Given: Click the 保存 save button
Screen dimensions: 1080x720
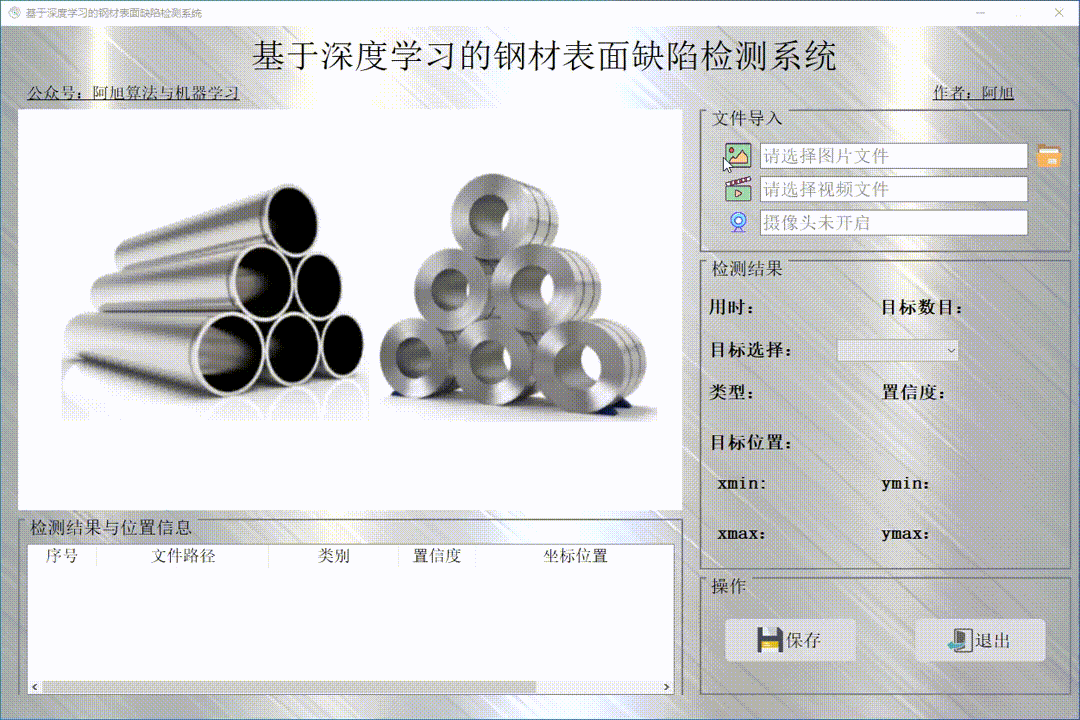Looking at the screenshot, I should point(790,640).
